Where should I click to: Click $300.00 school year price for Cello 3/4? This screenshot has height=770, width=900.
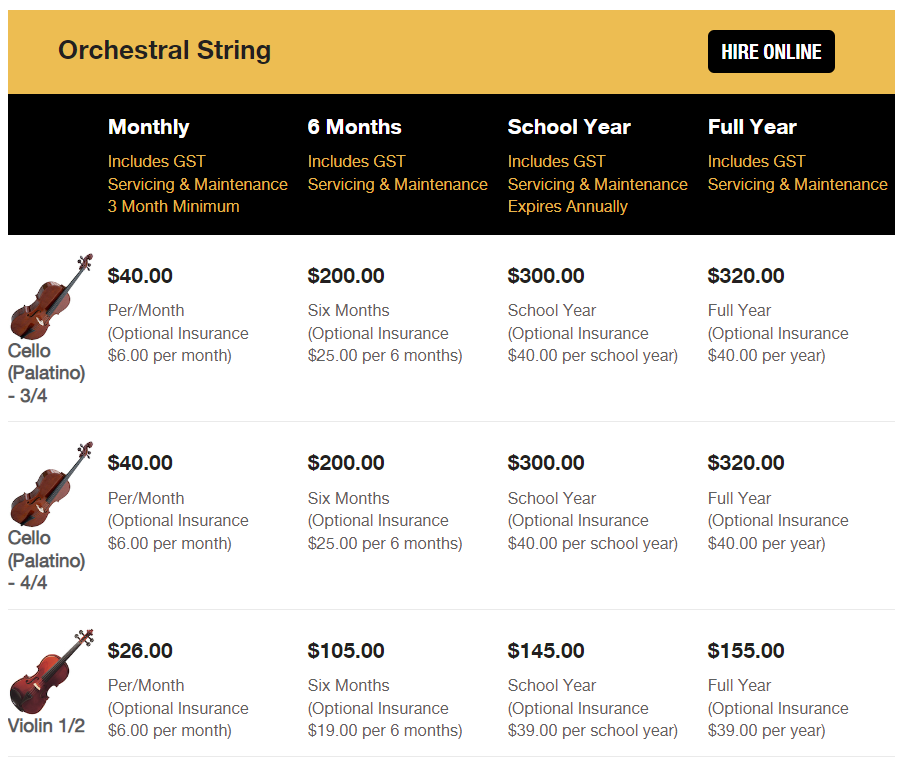click(546, 276)
